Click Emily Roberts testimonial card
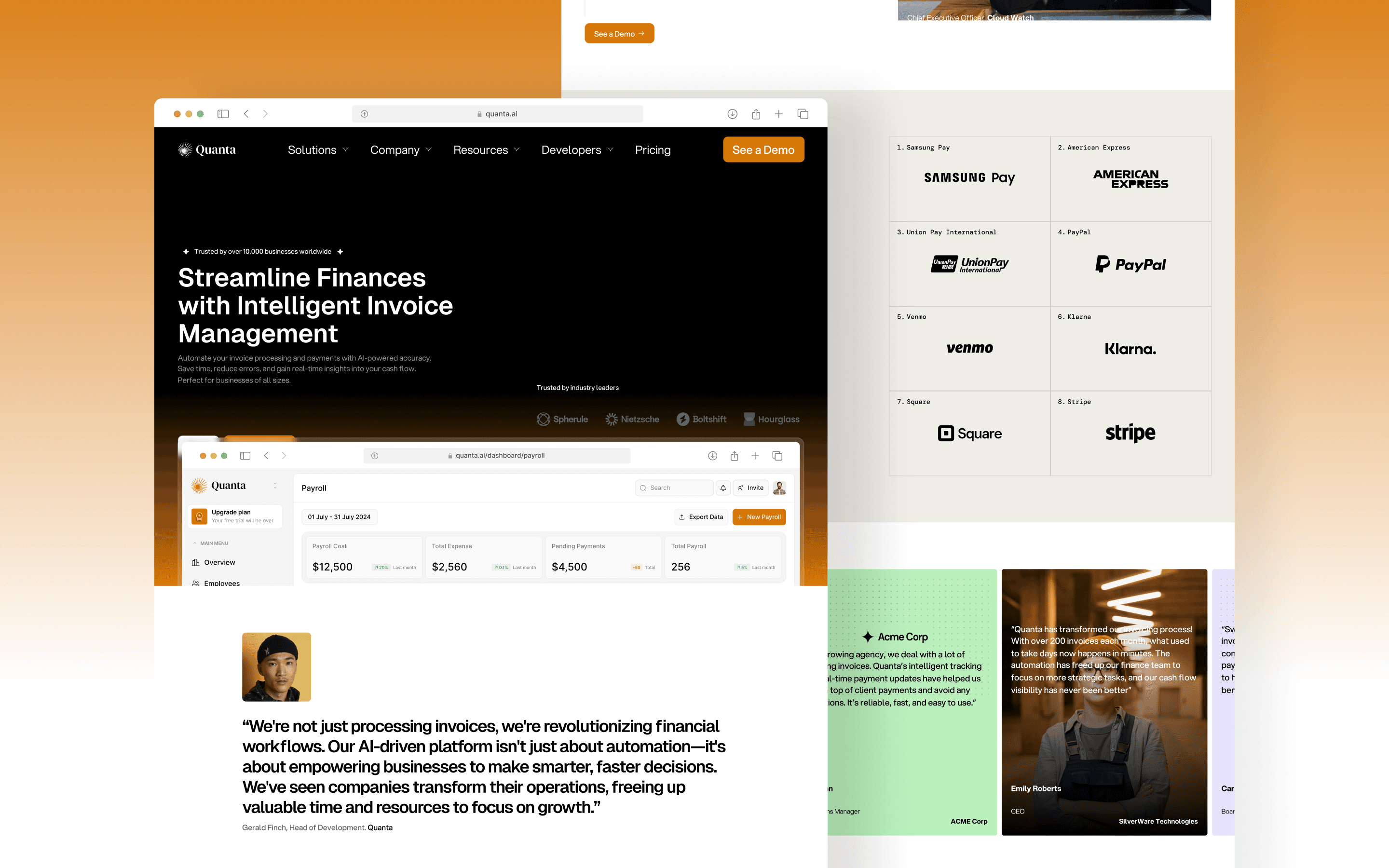The image size is (1389, 868). (1104, 702)
